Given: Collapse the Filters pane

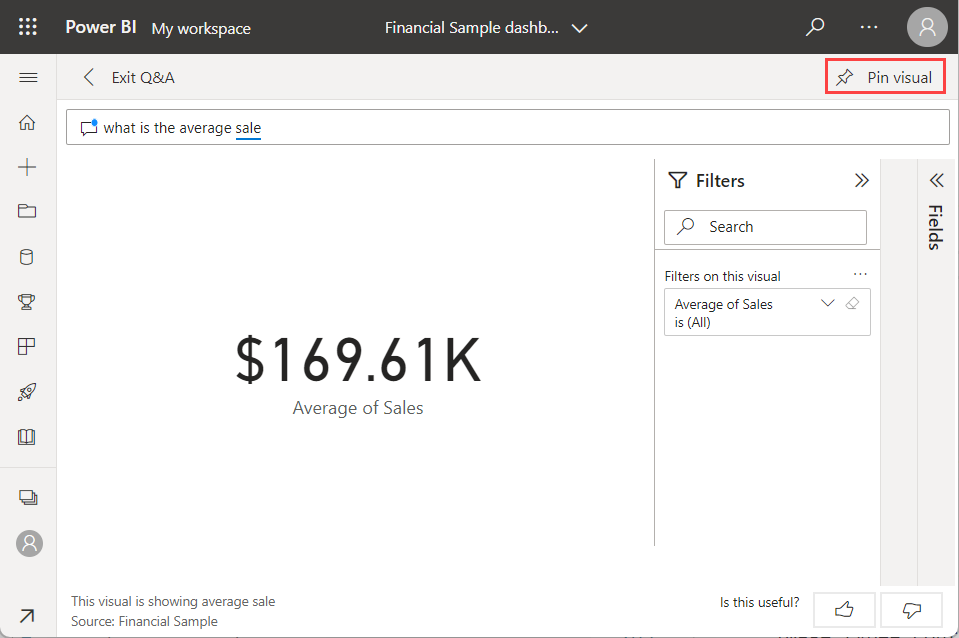Looking at the screenshot, I should (x=861, y=181).
